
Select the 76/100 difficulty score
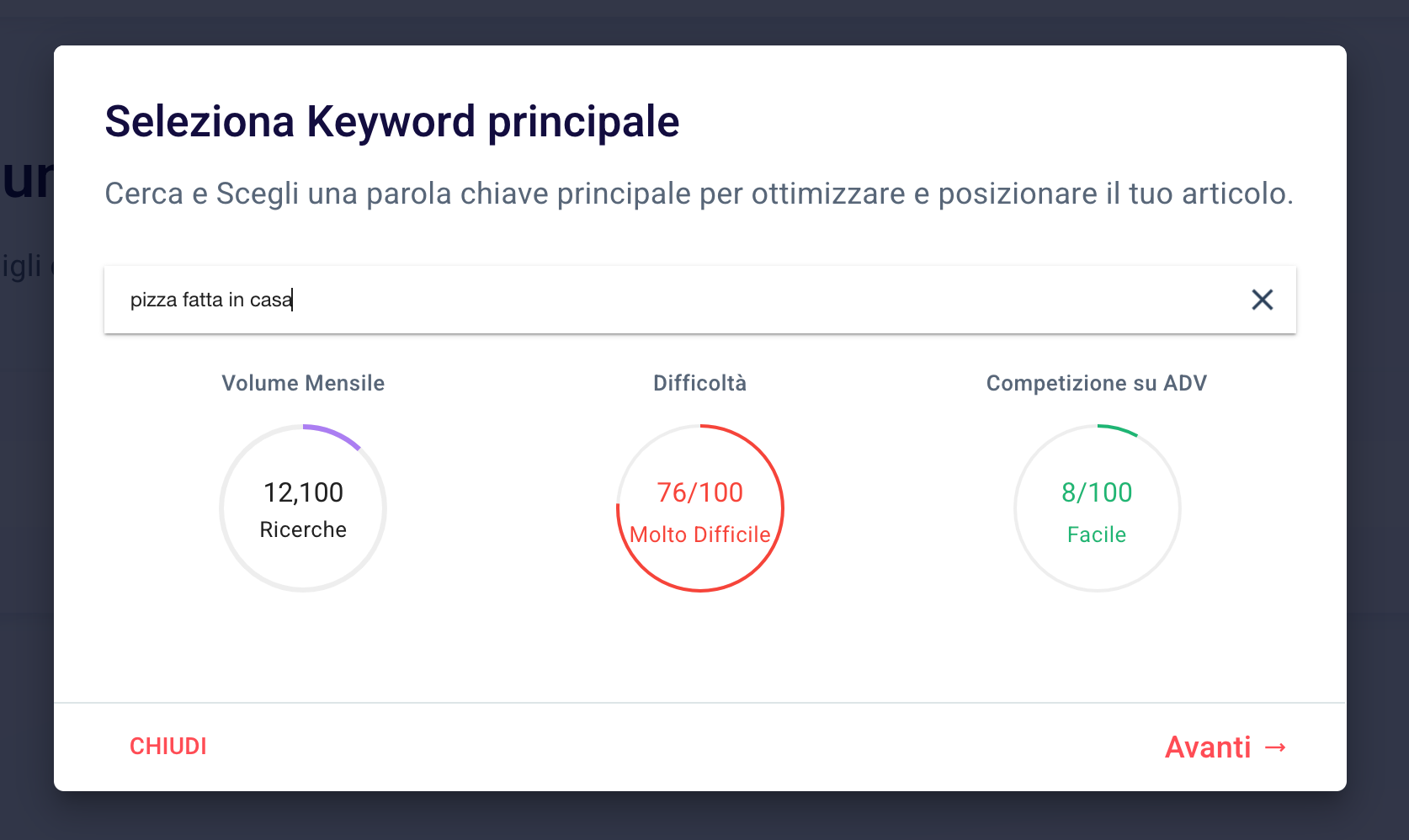pos(700,492)
